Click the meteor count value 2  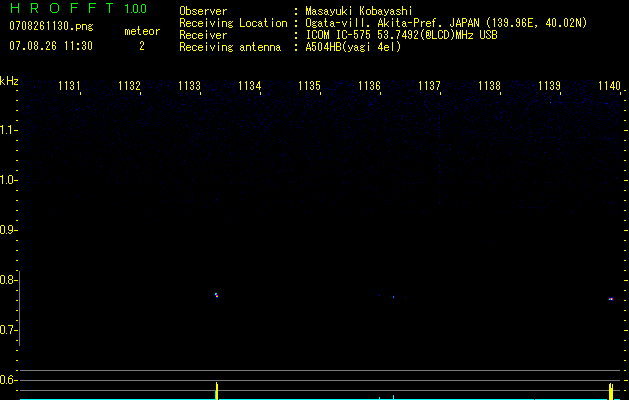[142, 46]
